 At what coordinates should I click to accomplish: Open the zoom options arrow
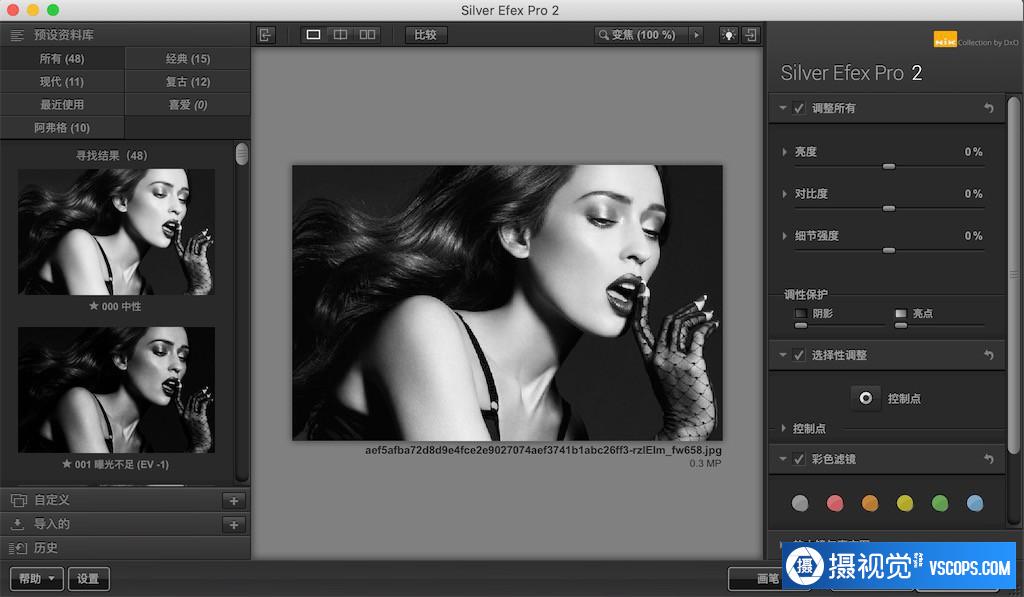pos(697,35)
